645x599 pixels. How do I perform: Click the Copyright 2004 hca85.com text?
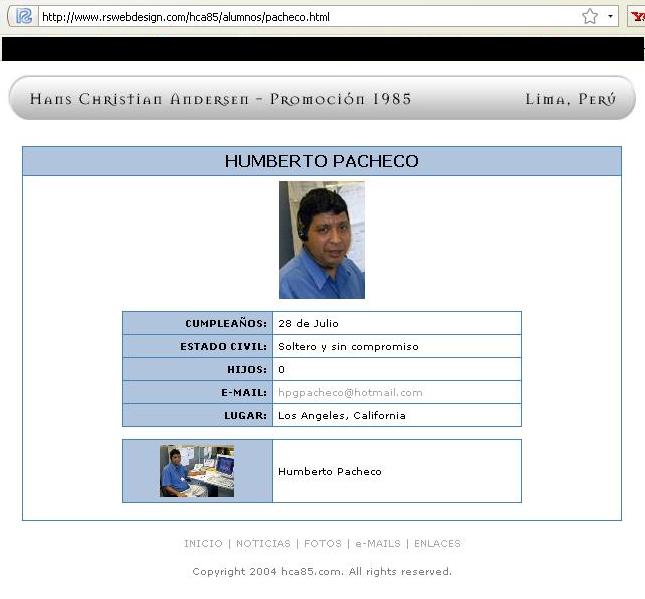pyautogui.click(x=322, y=571)
